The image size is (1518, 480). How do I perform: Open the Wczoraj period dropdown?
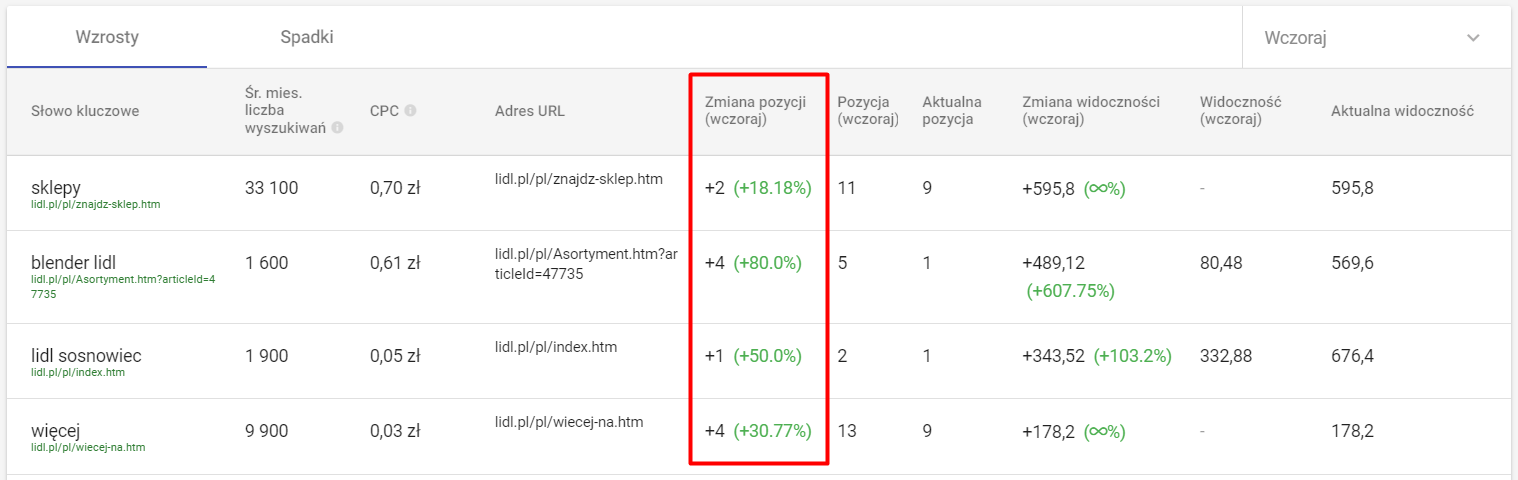1374,38
